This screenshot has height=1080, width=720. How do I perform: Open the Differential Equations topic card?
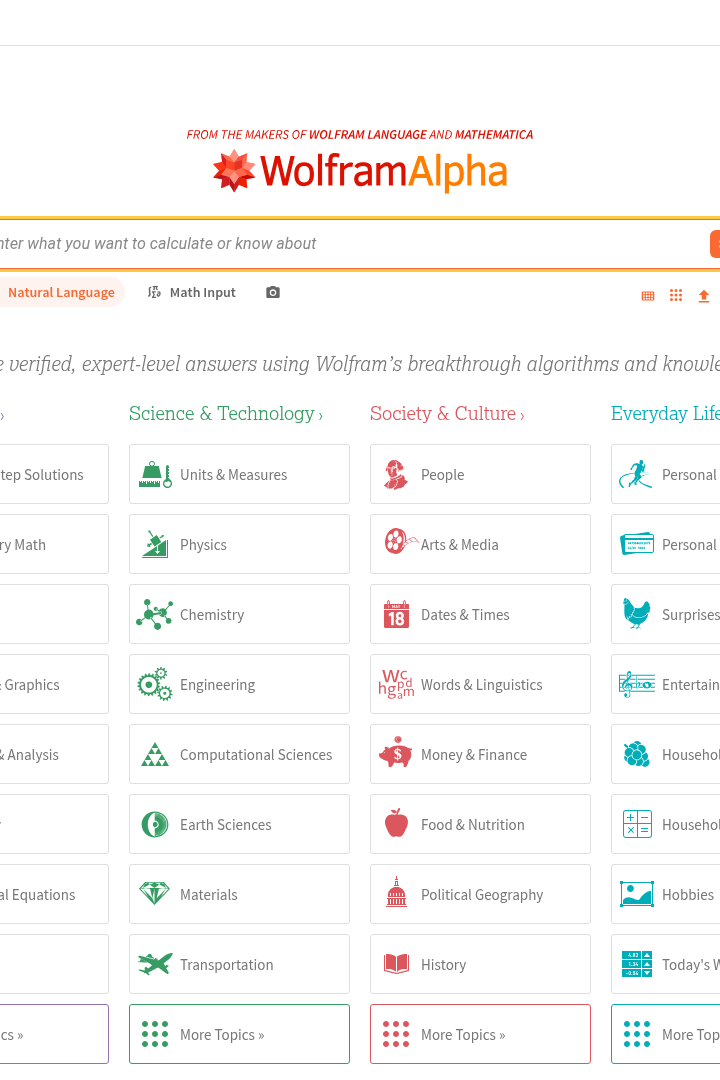(54, 894)
